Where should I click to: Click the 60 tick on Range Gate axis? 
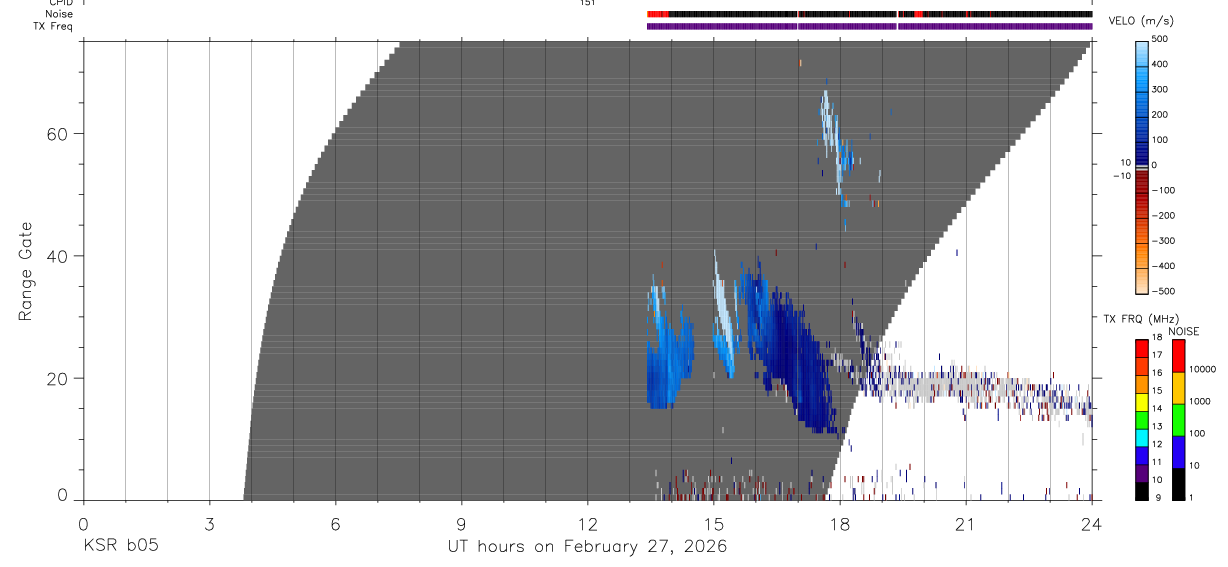pos(57,133)
